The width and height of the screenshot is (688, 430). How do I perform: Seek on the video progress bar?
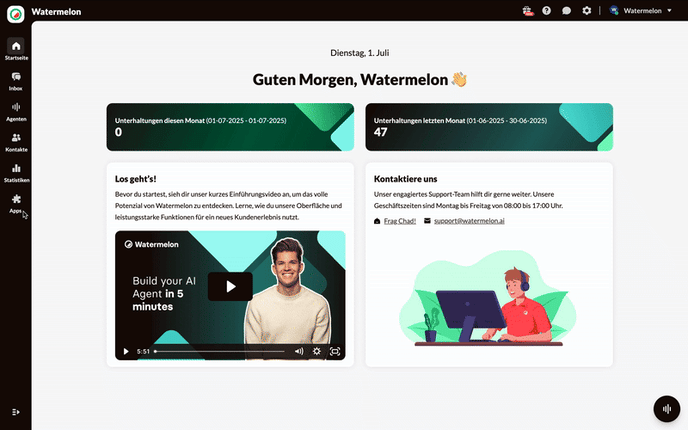[x=219, y=351]
